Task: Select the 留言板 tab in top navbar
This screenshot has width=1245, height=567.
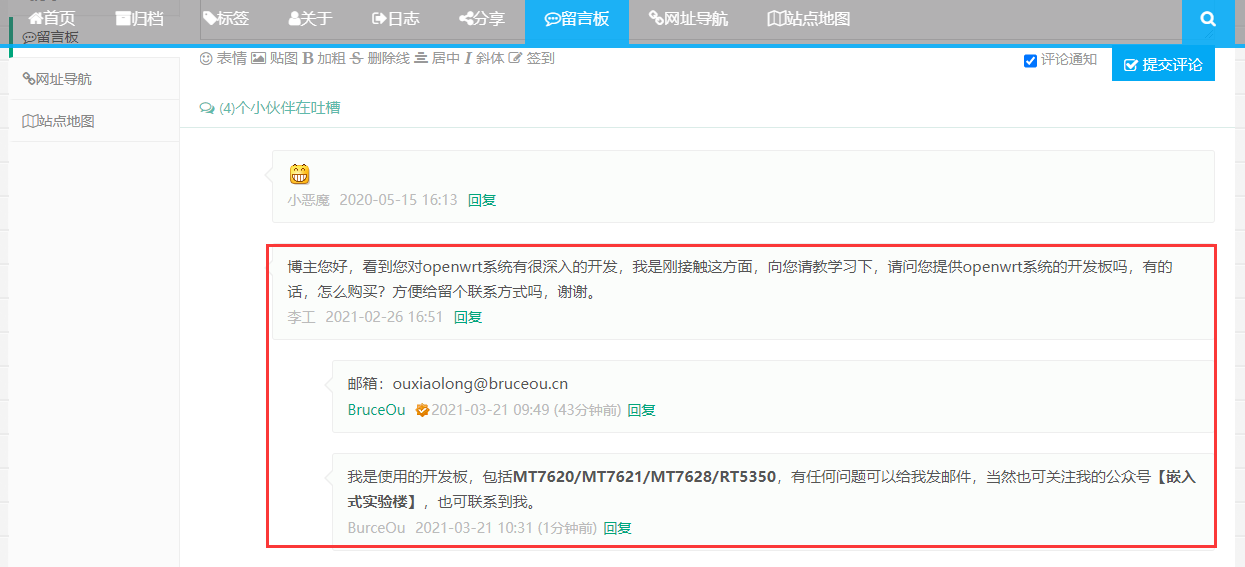Action: coord(577,18)
